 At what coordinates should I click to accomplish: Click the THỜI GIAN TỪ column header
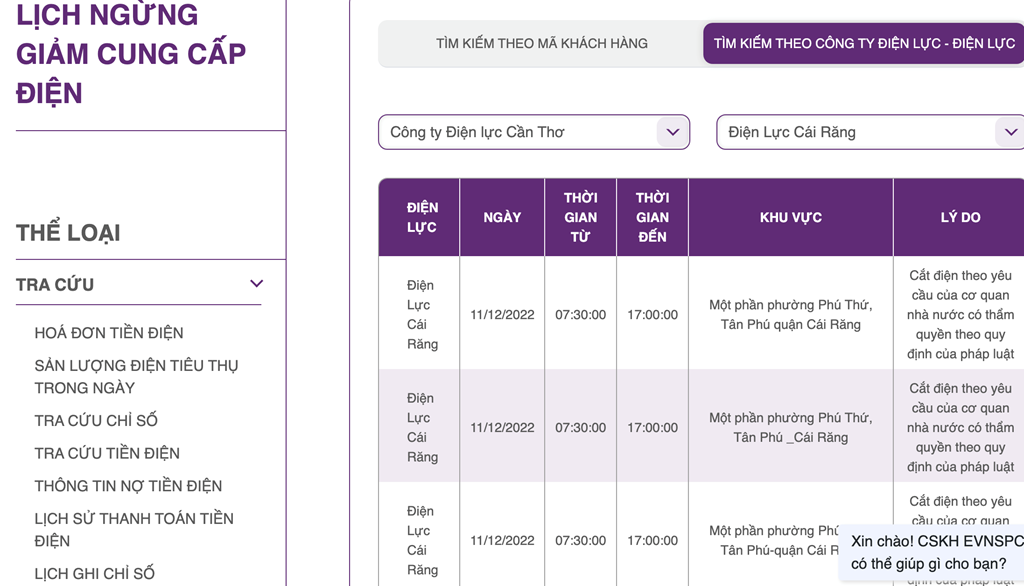point(580,217)
